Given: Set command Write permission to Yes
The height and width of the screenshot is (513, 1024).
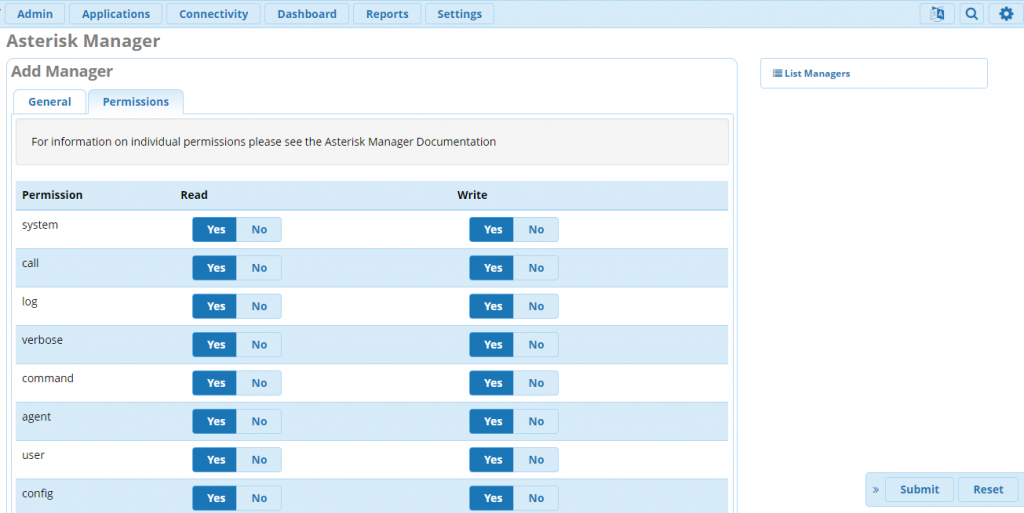Looking at the screenshot, I should click(491, 383).
